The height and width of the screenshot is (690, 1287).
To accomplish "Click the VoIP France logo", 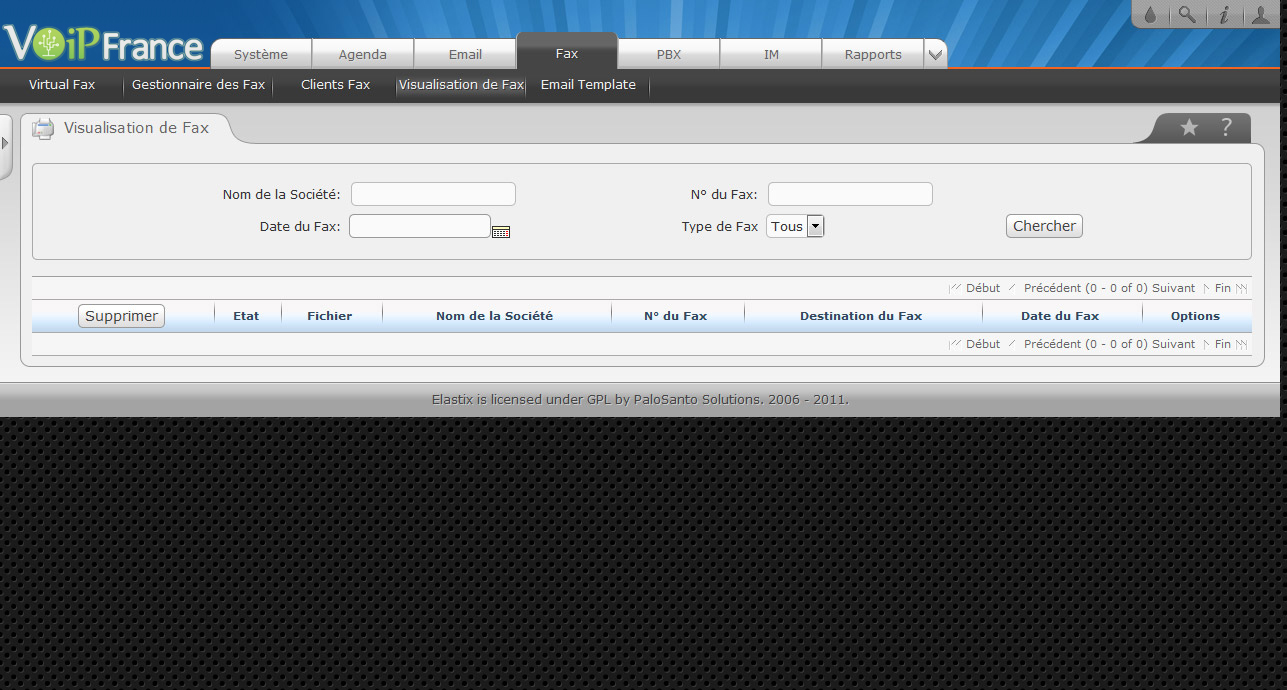I will pyautogui.click(x=103, y=45).
